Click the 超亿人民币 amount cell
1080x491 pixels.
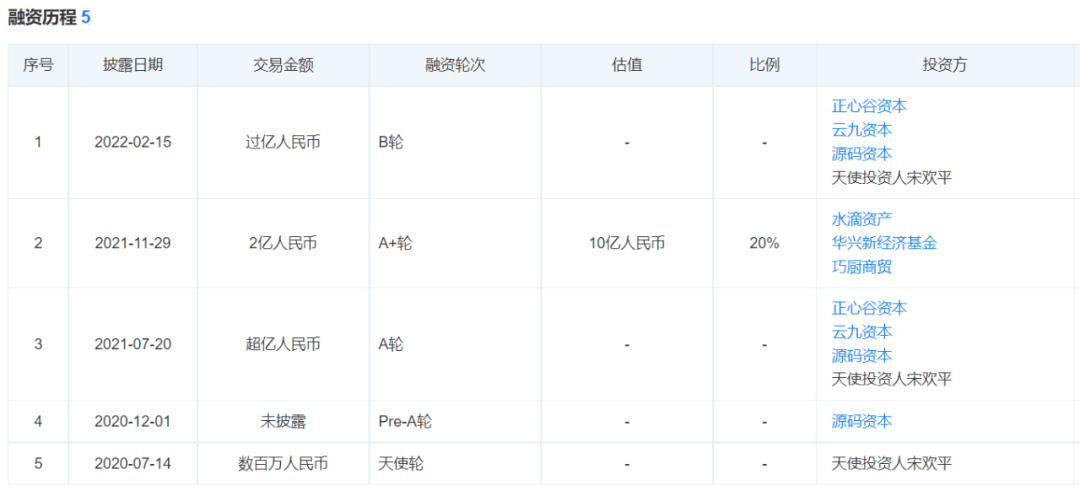pos(283,344)
